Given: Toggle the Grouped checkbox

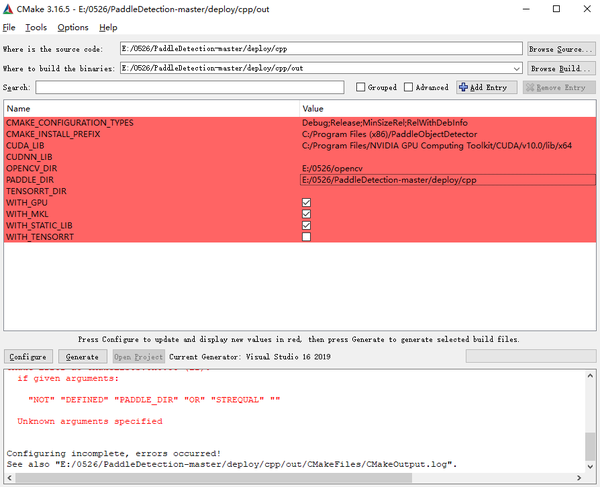Looking at the screenshot, I should [360, 87].
